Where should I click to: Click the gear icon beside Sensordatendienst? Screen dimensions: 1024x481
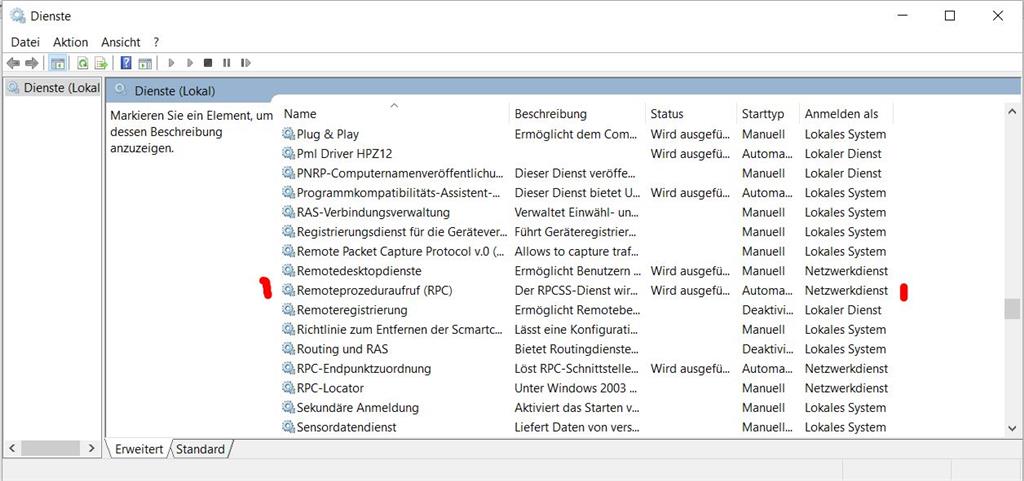[x=288, y=427]
